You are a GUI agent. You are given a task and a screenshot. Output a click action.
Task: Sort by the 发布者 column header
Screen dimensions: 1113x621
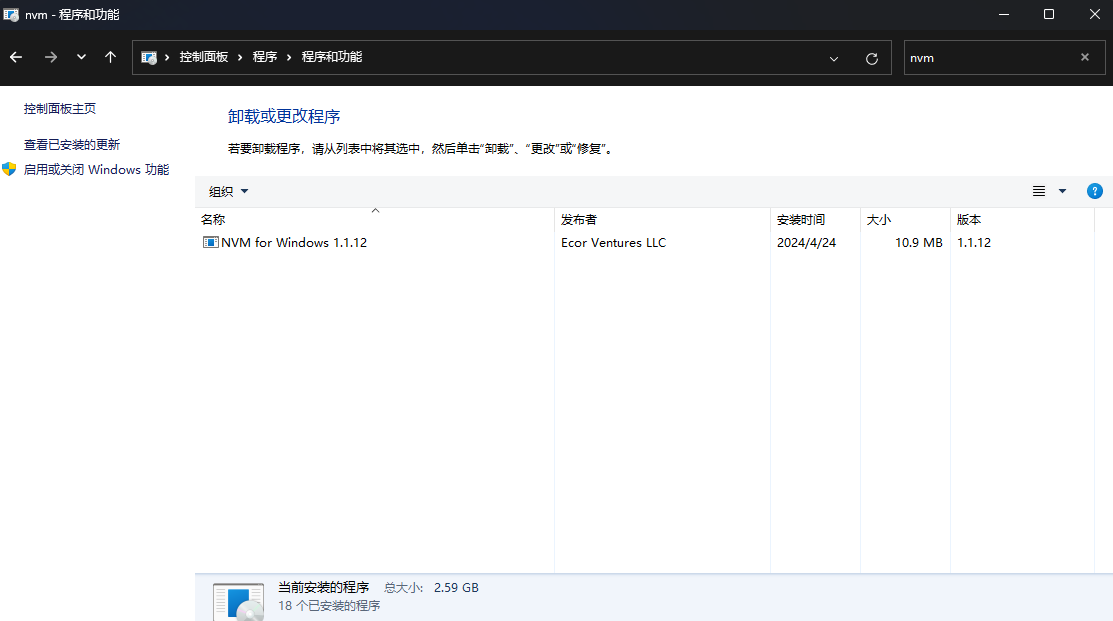tap(662, 219)
